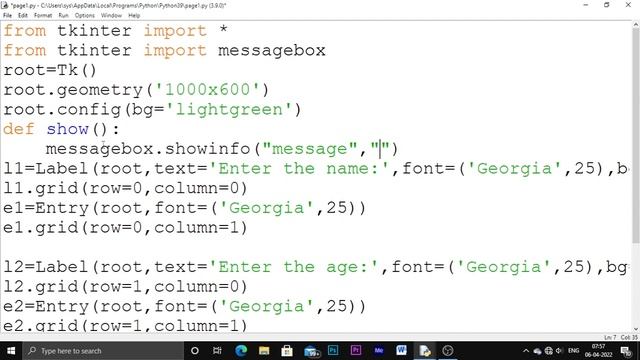
Task: Click the IDLE icon in title bar
Action: [x=5, y=5]
